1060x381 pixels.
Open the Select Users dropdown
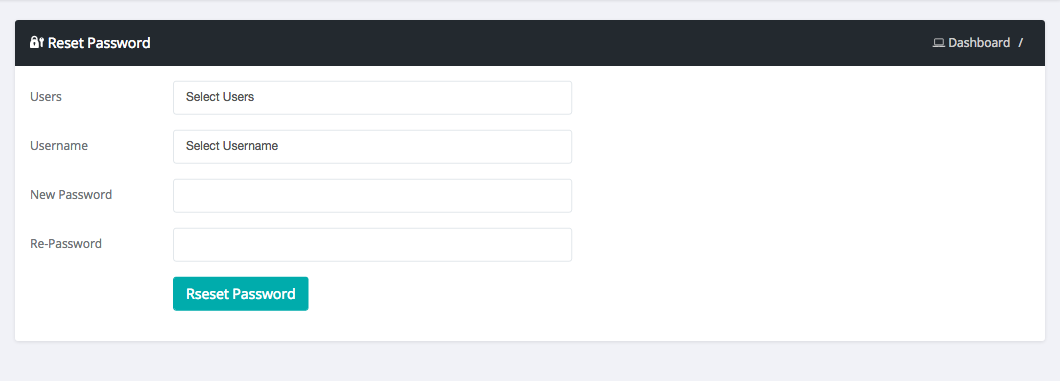coord(372,97)
